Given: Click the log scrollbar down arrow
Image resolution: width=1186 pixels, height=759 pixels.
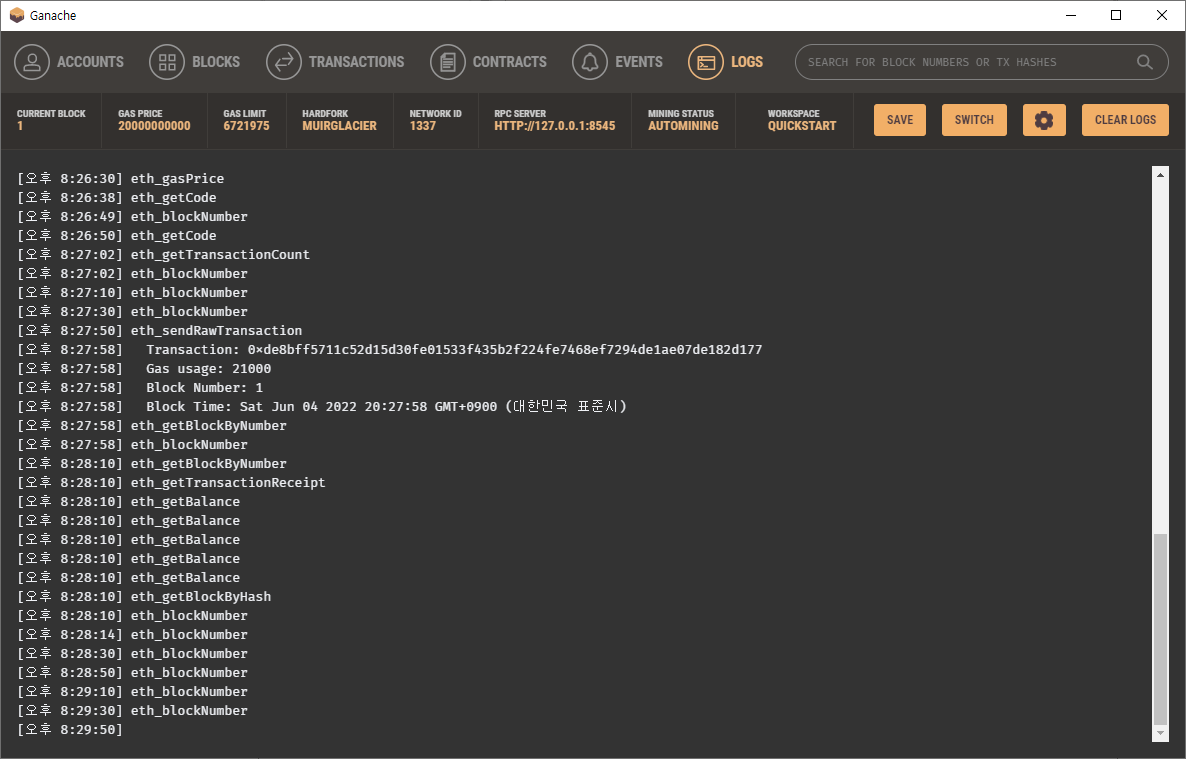Looking at the screenshot, I should (x=1160, y=733).
